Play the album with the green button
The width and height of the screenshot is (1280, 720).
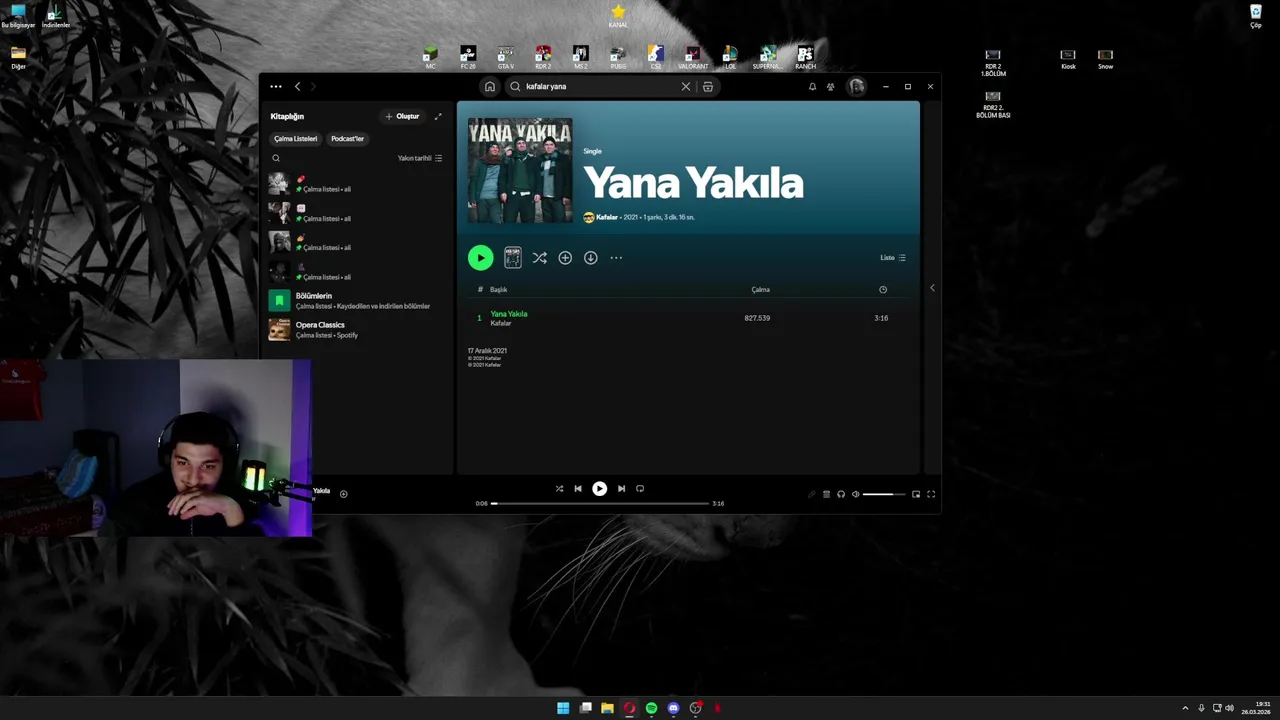pos(480,258)
